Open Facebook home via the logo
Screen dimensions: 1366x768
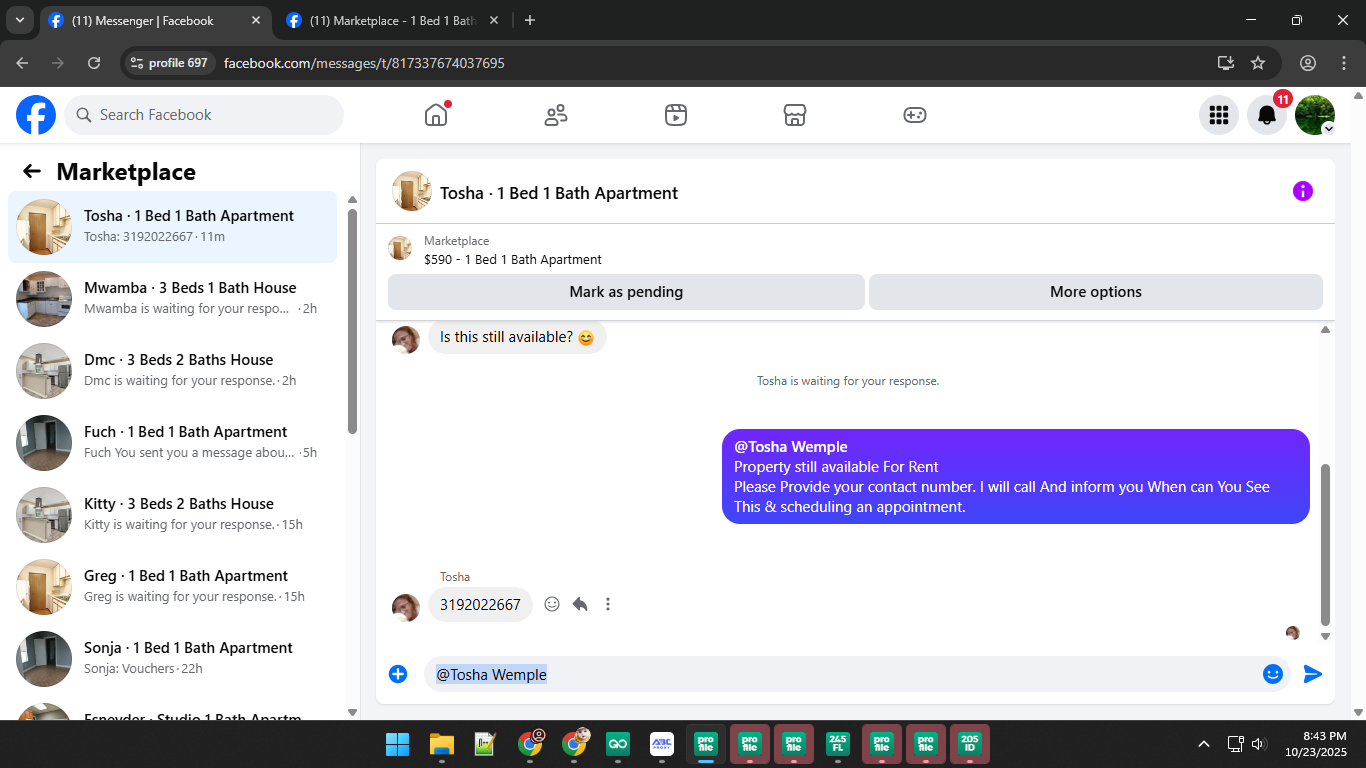coord(36,115)
